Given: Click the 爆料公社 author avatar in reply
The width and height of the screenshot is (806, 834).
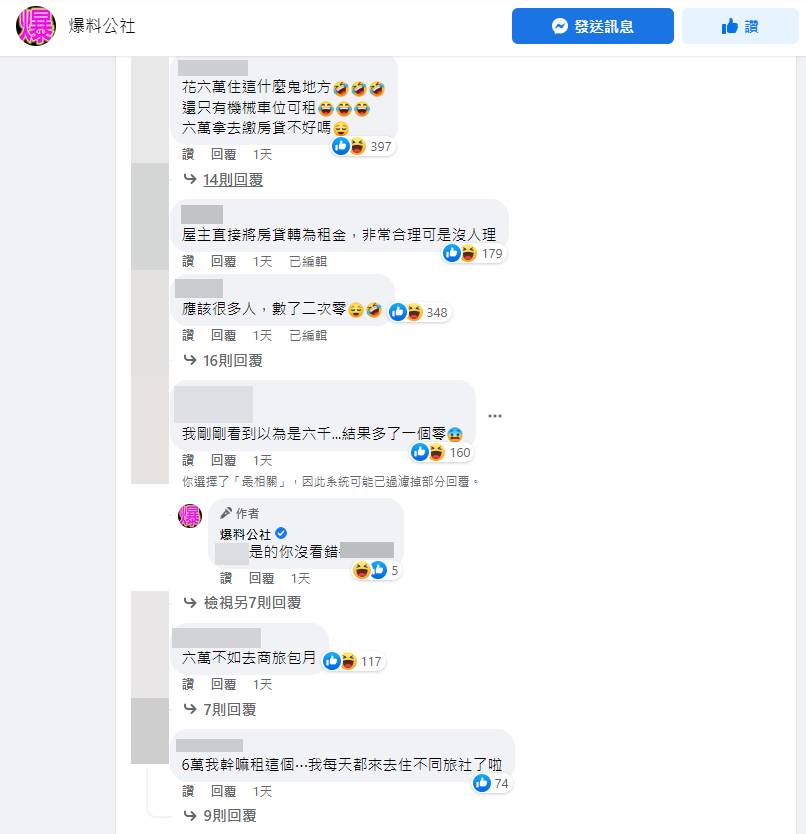Looking at the screenshot, I should pyautogui.click(x=190, y=516).
